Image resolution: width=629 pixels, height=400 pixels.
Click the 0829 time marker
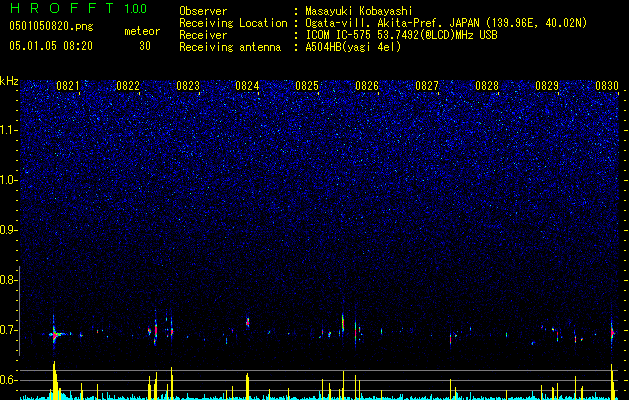547,86
